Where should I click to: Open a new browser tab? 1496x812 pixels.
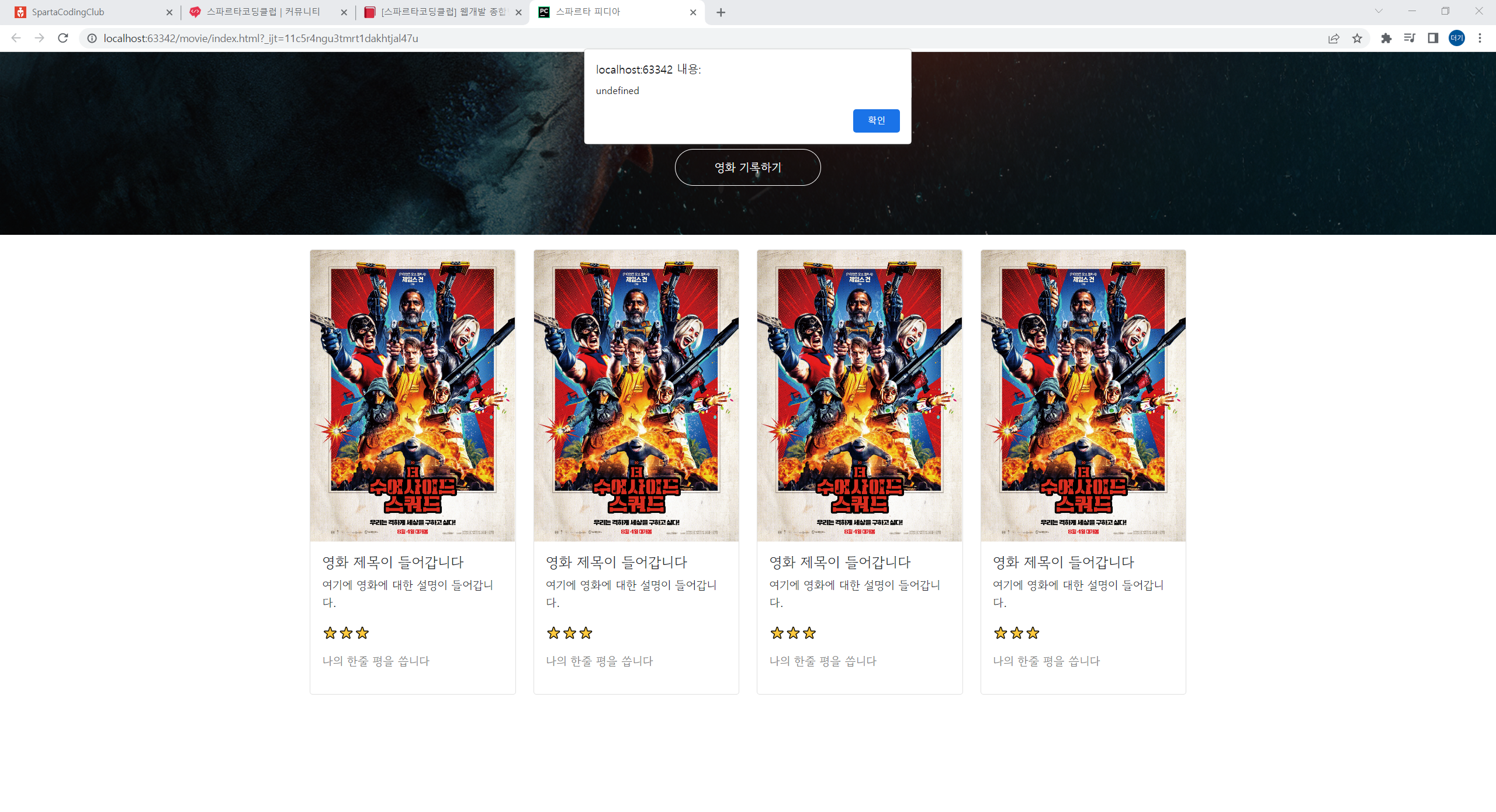pos(721,12)
